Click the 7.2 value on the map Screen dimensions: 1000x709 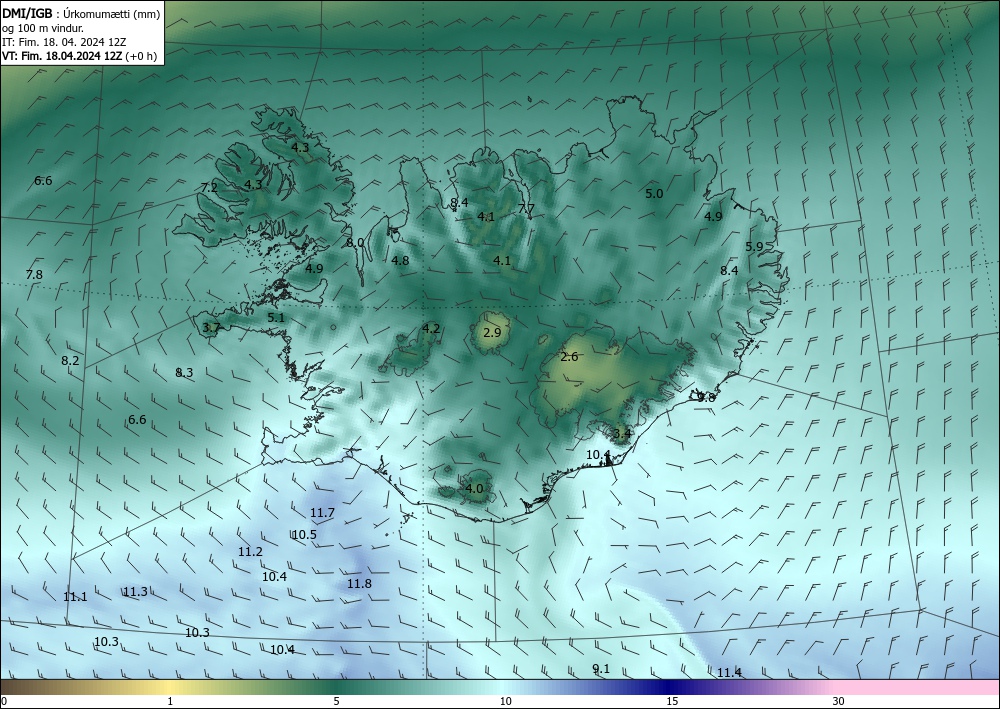[x=209, y=187]
